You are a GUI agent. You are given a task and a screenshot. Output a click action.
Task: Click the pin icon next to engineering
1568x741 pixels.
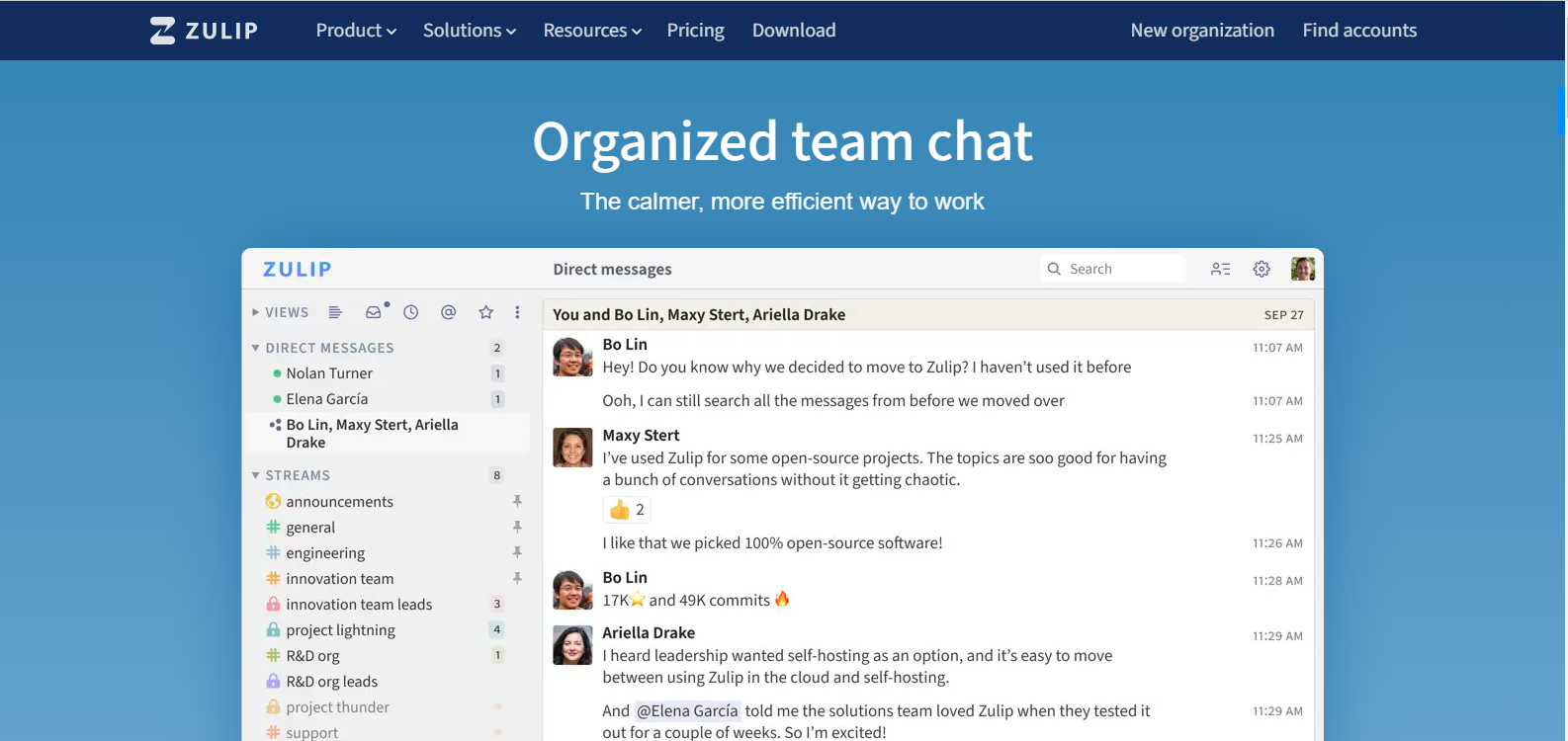[x=517, y=553]
